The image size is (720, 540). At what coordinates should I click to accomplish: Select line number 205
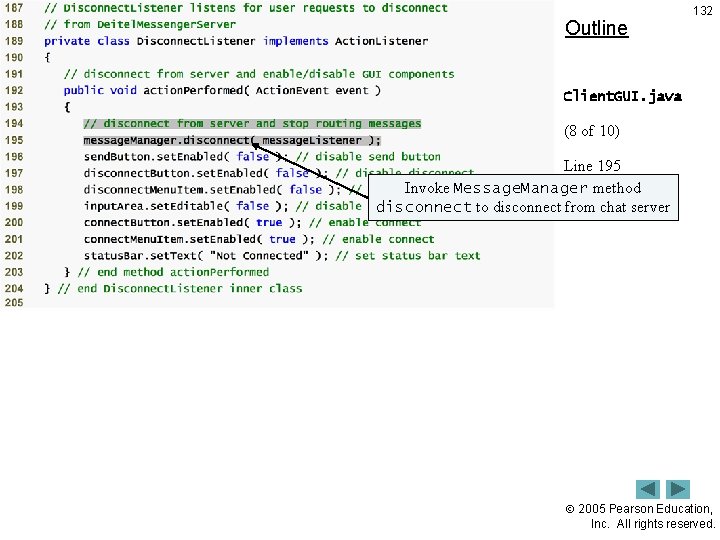point(14,303)
